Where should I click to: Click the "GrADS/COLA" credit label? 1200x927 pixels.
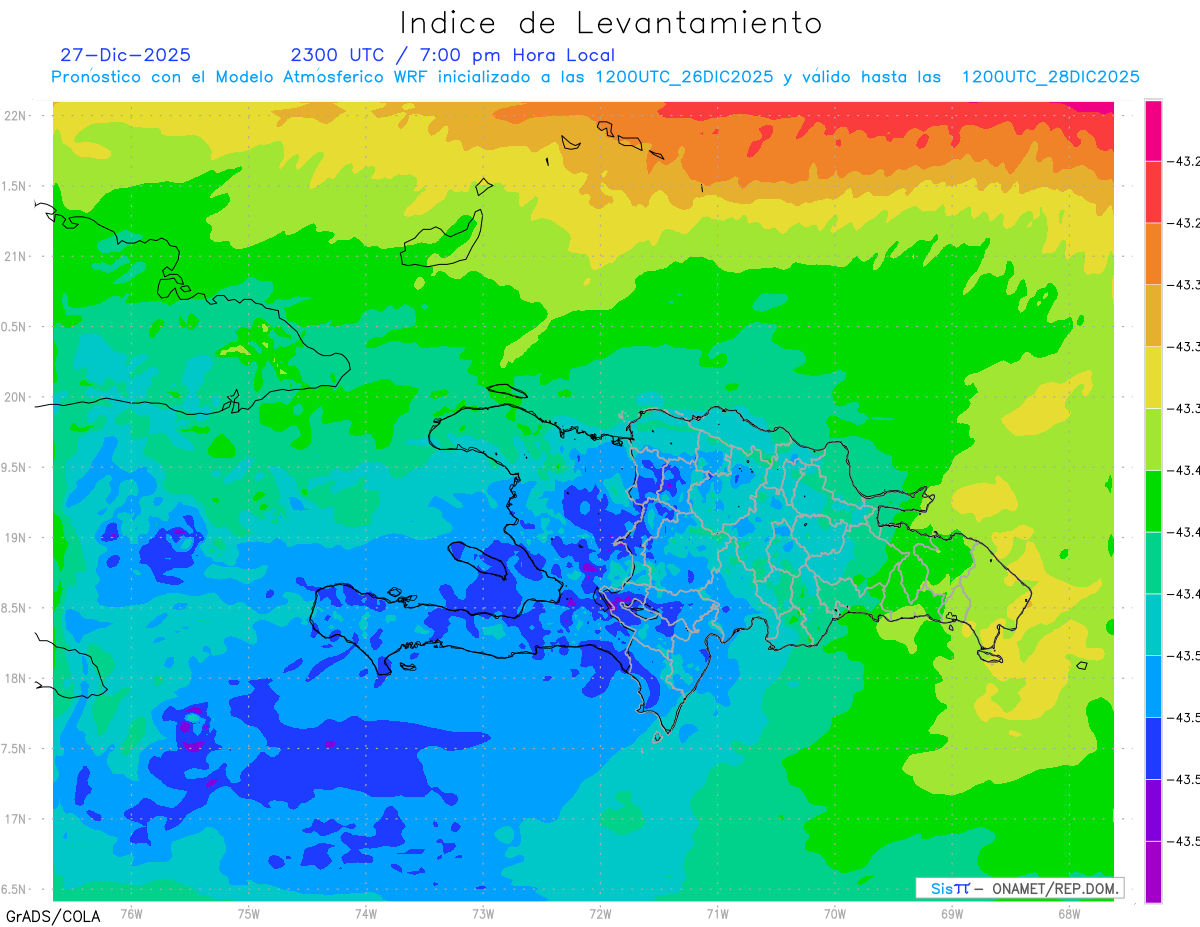[x=53, y=916]
